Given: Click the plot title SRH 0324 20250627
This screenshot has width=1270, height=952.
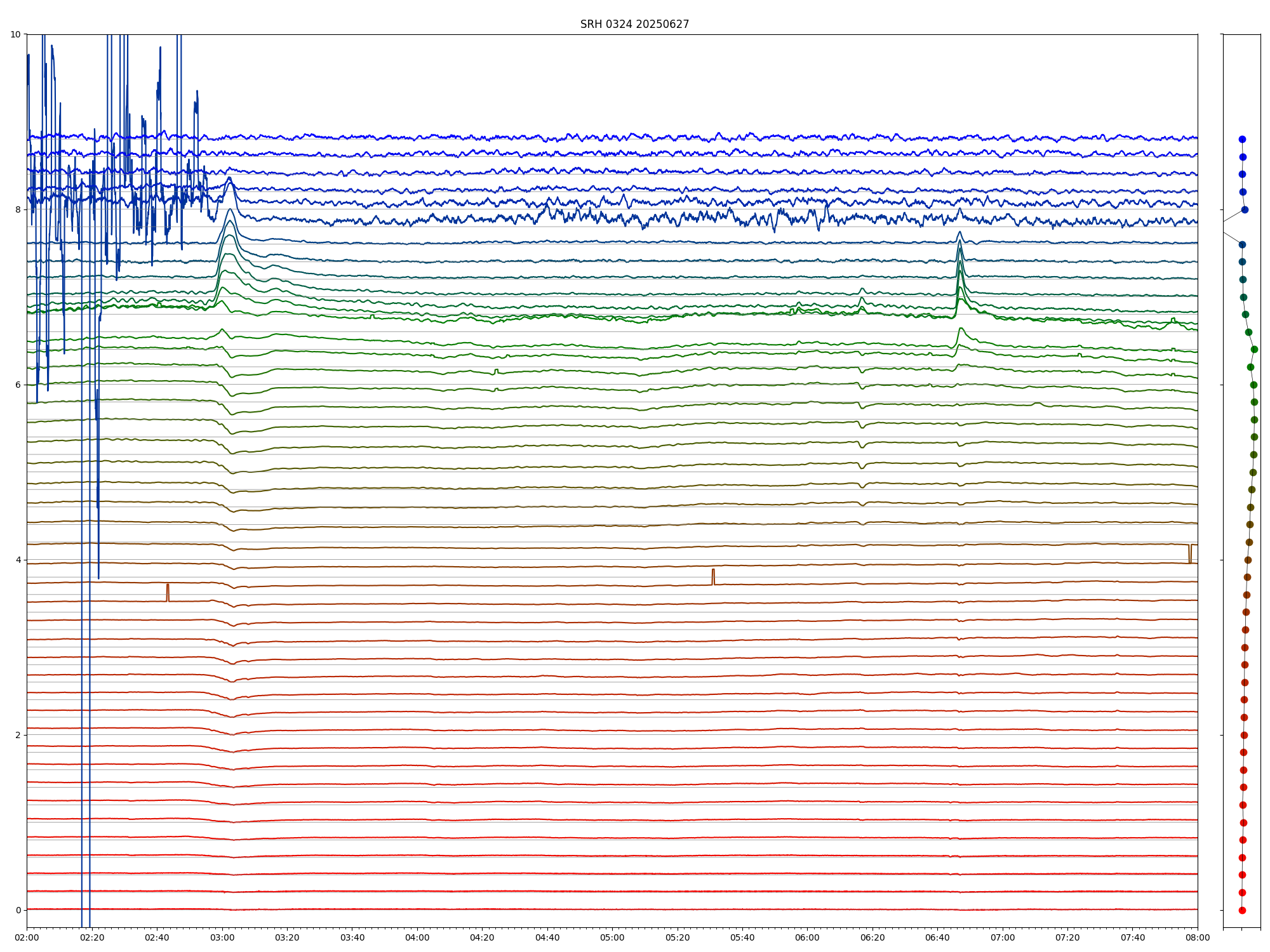Looking at the screenshot, I should point(634,24).
